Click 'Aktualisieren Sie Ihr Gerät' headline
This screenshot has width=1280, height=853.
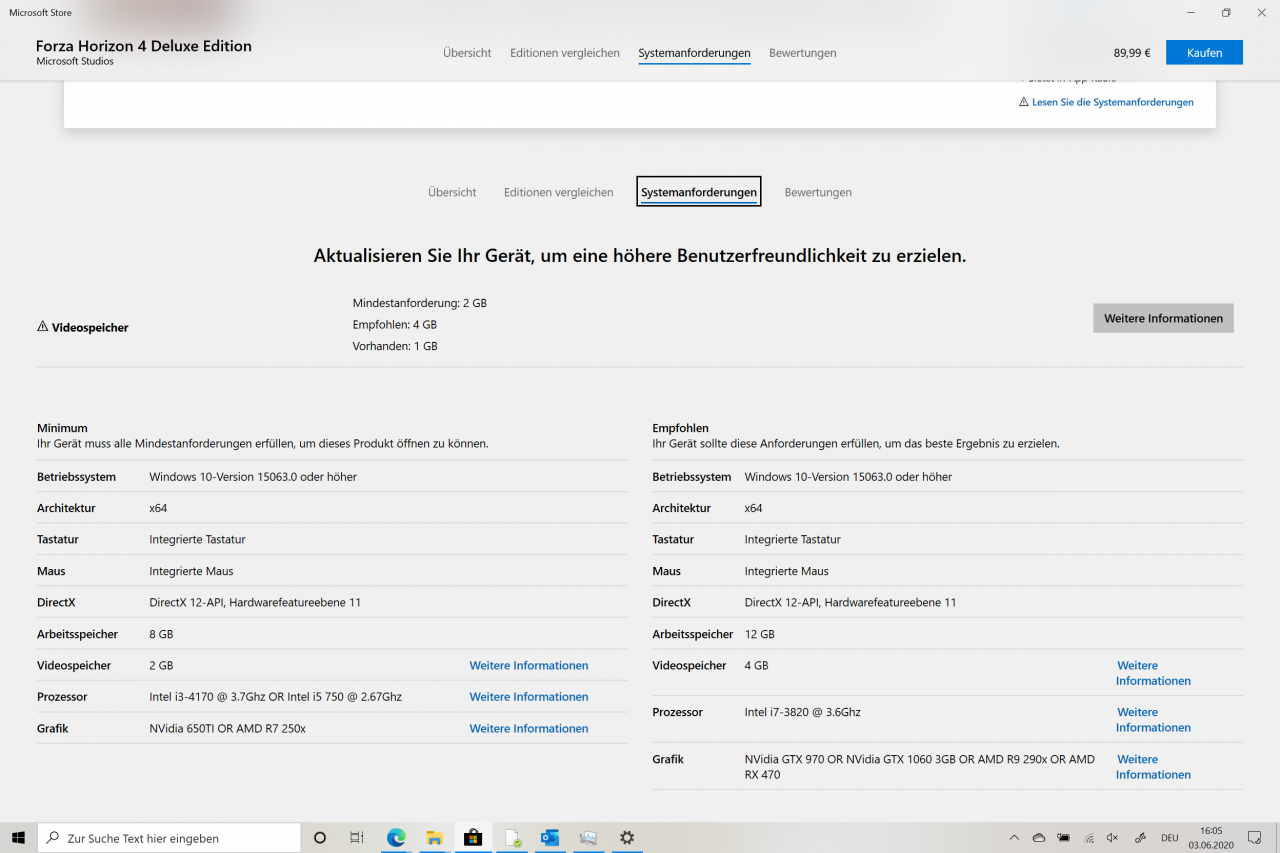[640, 256]
